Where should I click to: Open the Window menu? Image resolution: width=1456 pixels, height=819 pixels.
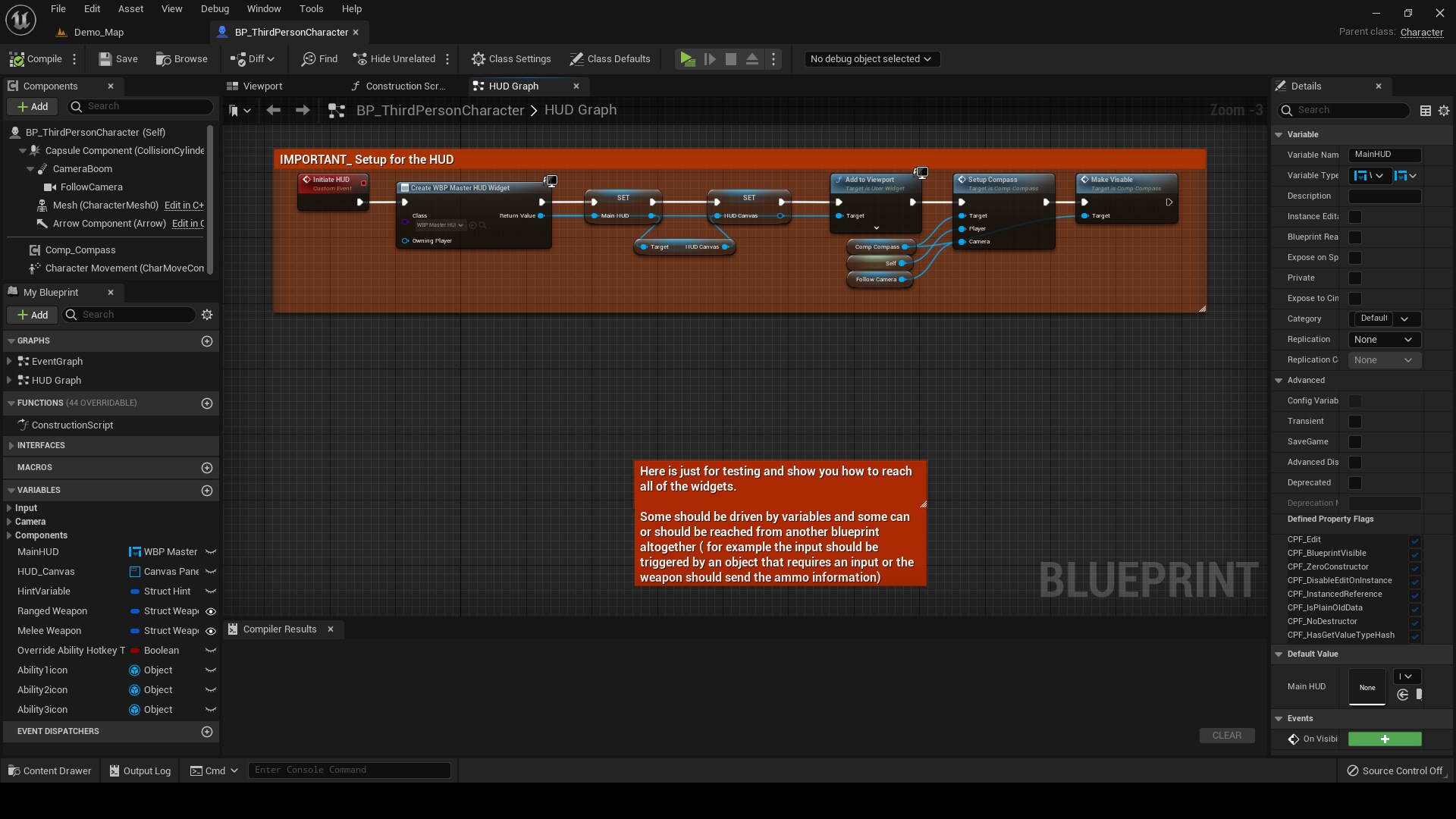coord(264,8)
